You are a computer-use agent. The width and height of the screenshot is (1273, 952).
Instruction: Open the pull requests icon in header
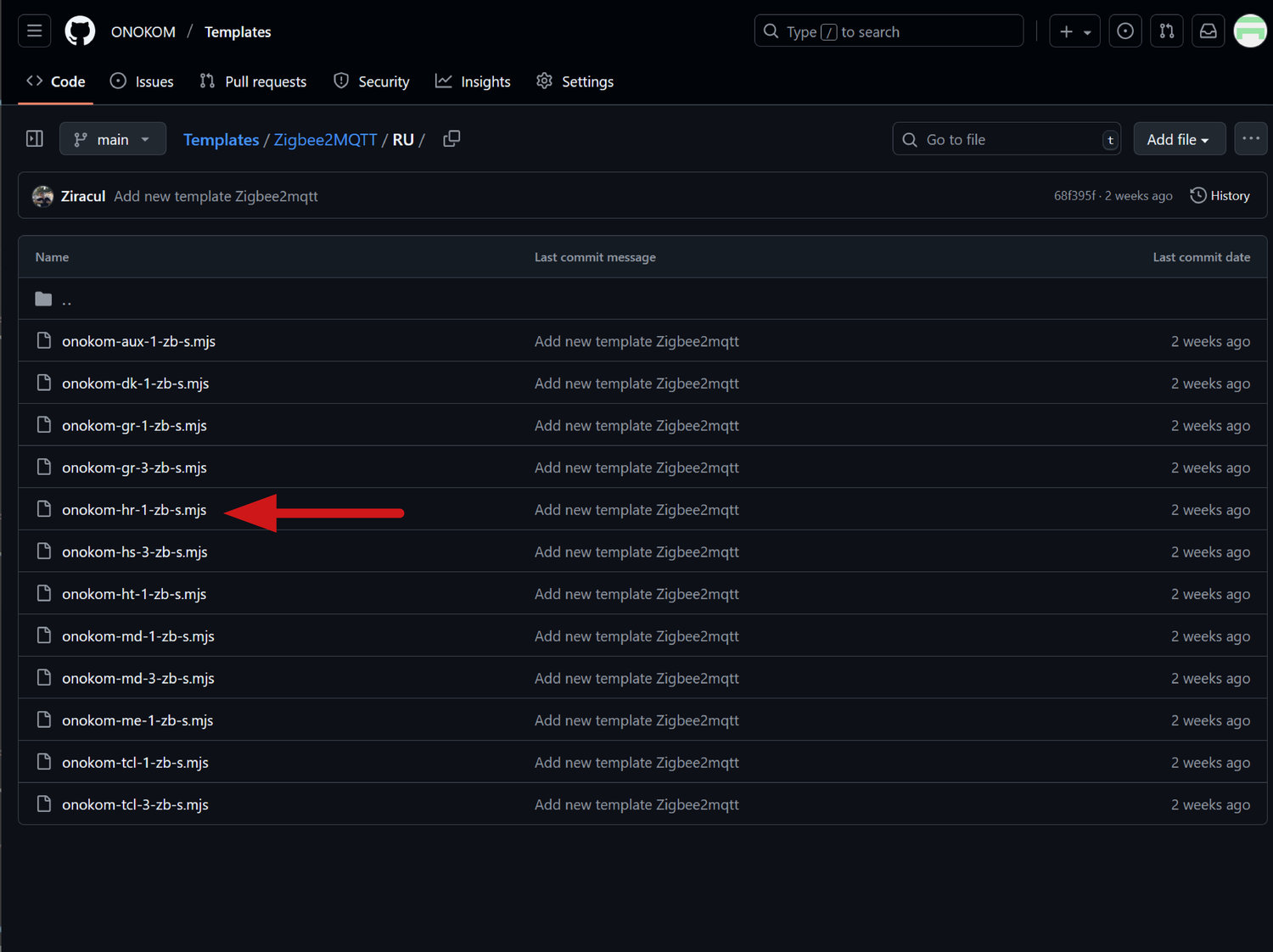[x=1167, y=31]
